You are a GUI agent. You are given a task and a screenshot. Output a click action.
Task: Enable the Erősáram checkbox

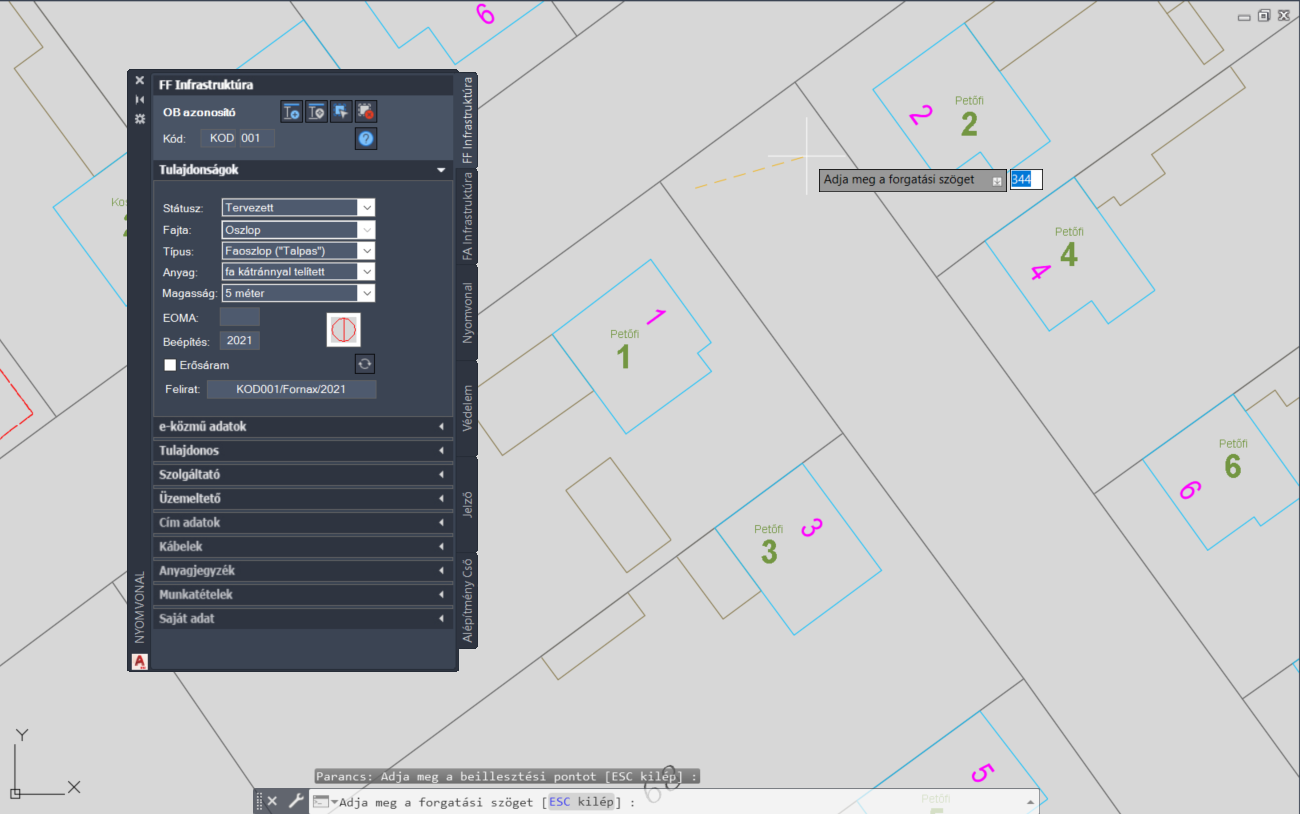pyautogui.click(x=170, y=365)
